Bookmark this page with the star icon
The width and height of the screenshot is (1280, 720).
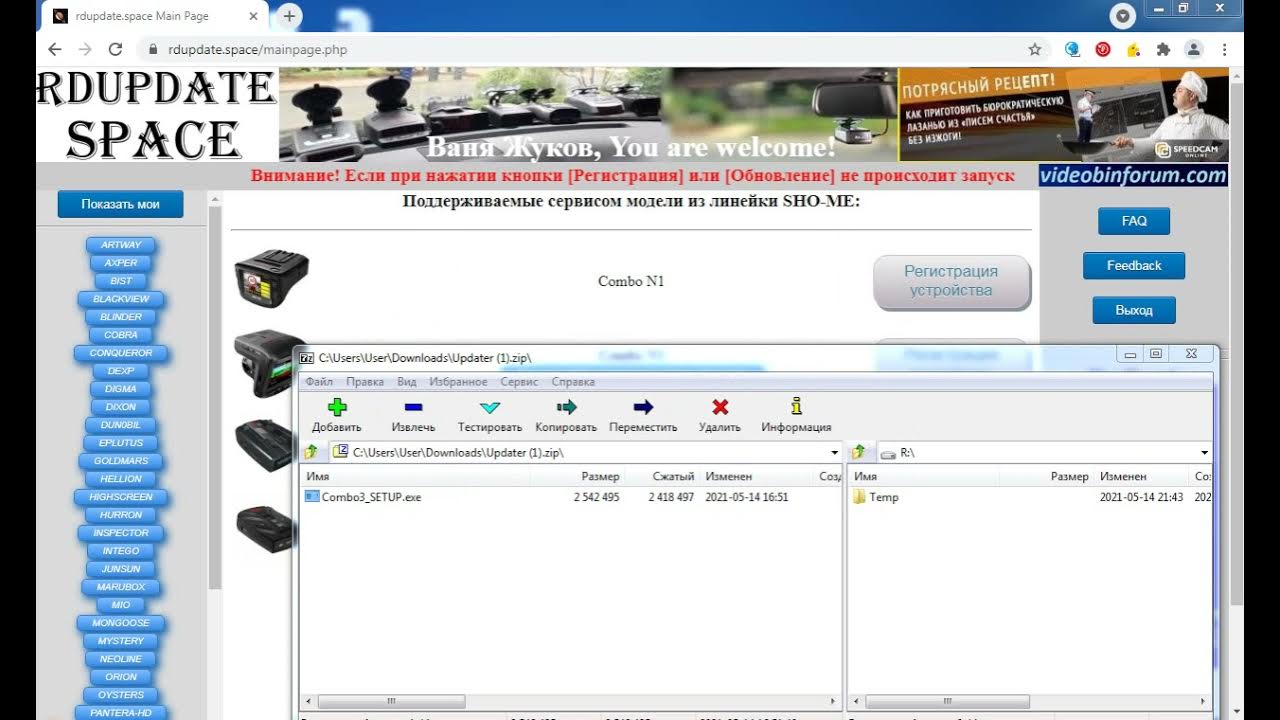coord(1035,49)
